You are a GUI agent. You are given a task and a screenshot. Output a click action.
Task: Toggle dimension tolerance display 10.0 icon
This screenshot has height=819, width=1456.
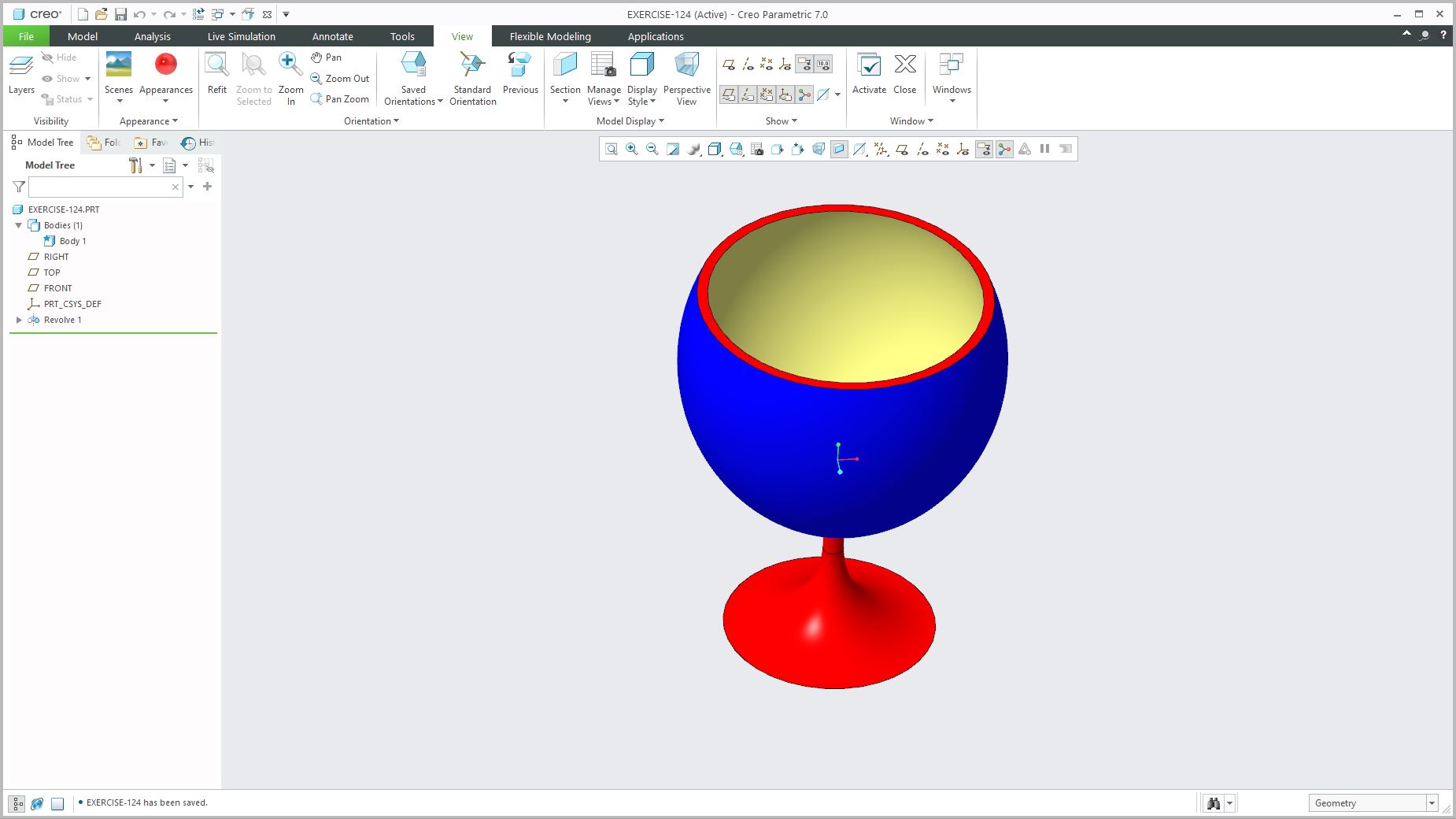(x=823, y=65)
